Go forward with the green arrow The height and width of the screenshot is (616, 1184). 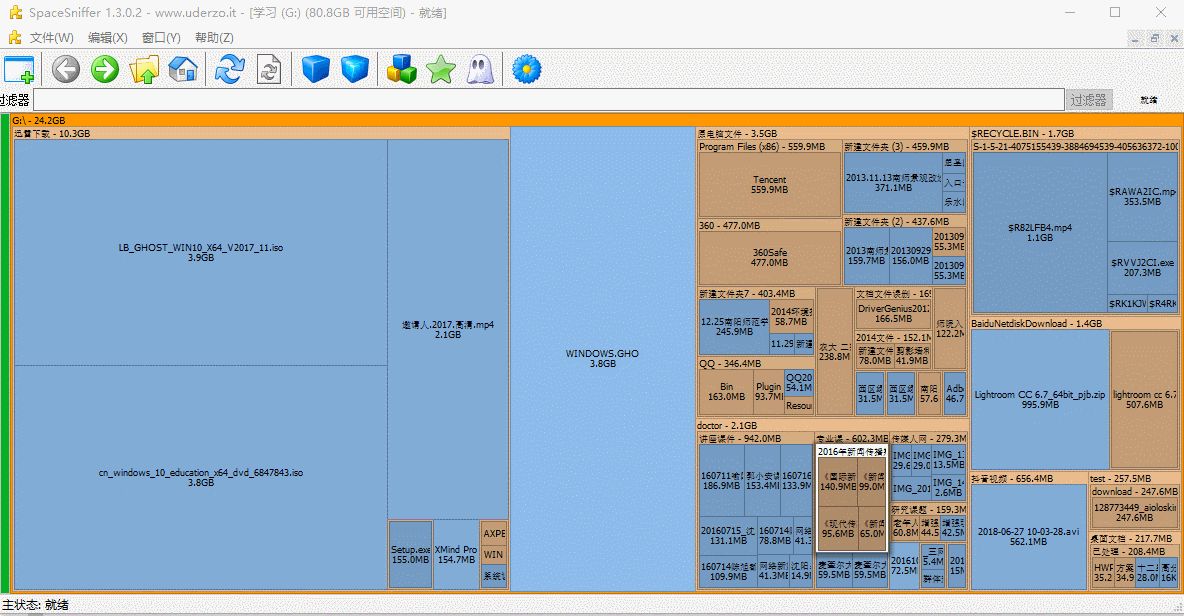point(105,69)
